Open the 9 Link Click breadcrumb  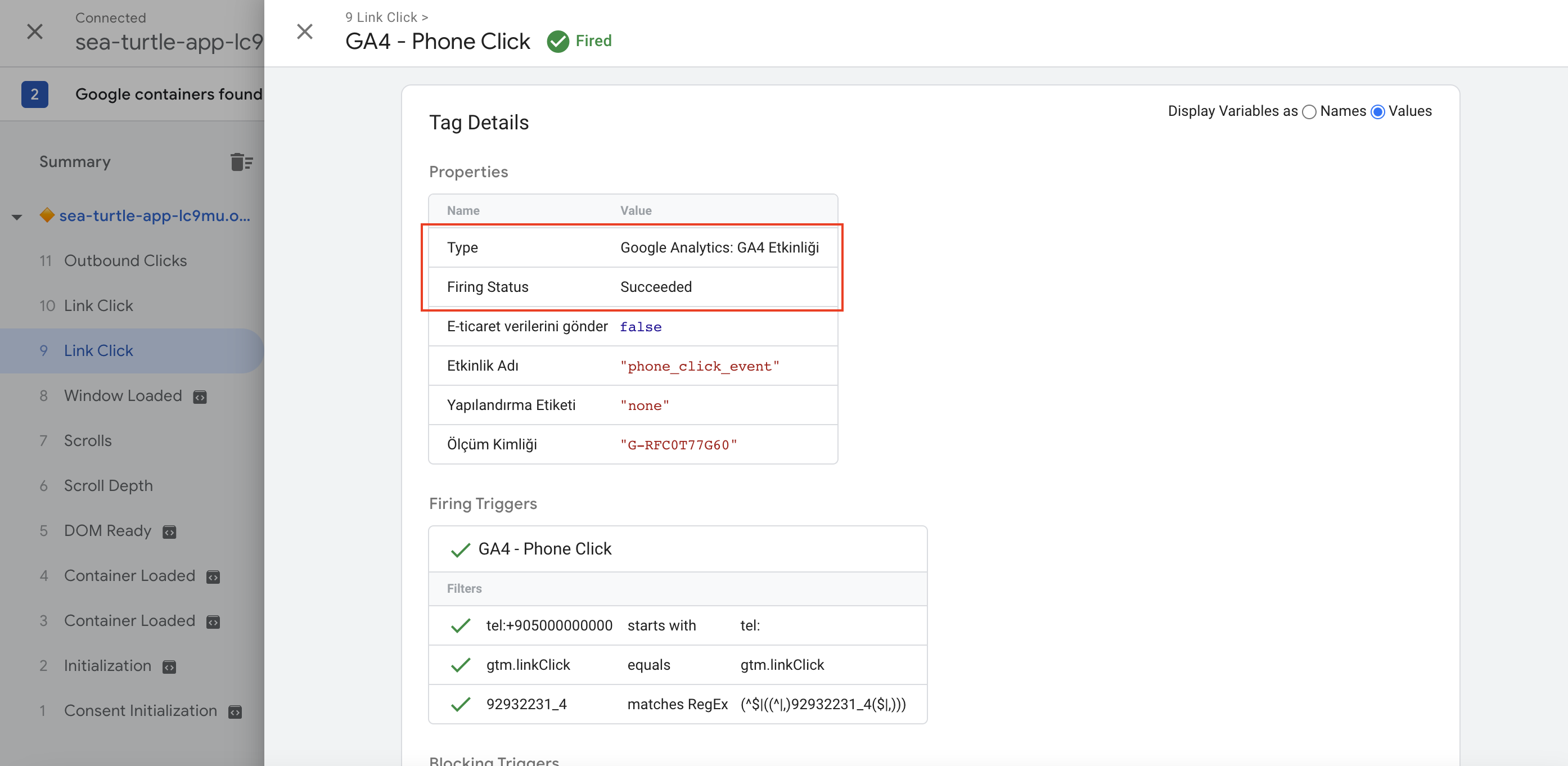(x=382, y=17)
